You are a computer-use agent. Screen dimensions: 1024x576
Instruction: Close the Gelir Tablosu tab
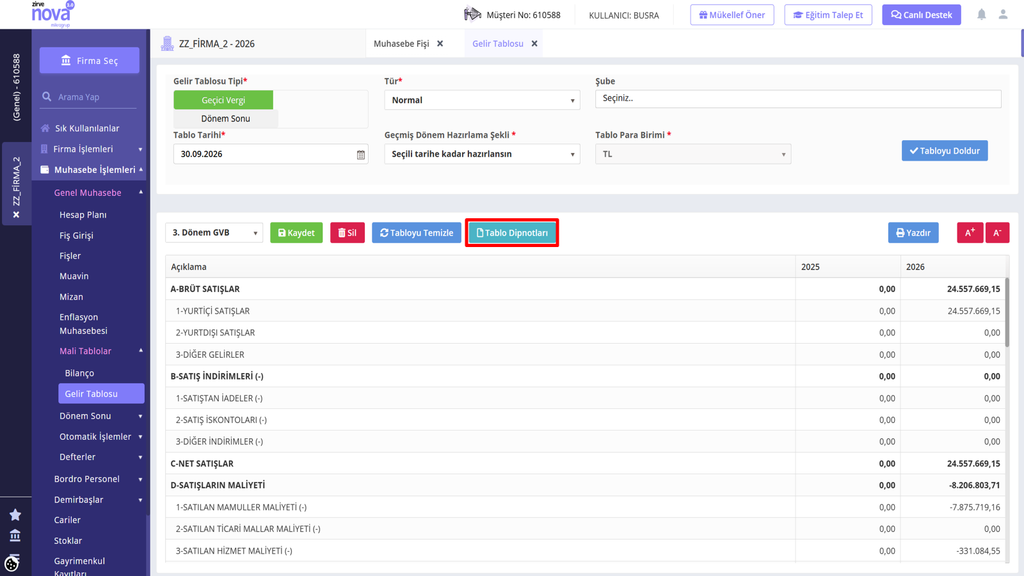click(534, 44)
